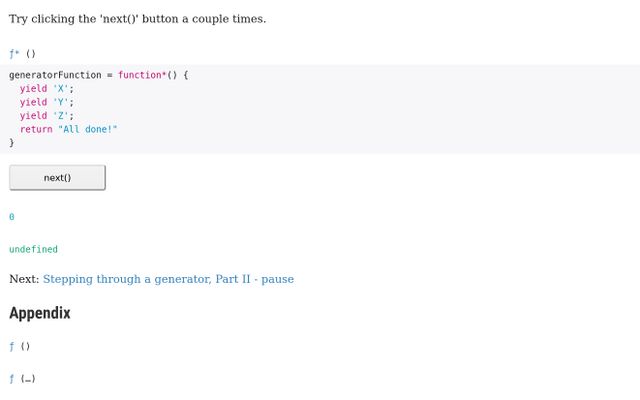
Task: Click the Appendix heading
Action: 40,313
